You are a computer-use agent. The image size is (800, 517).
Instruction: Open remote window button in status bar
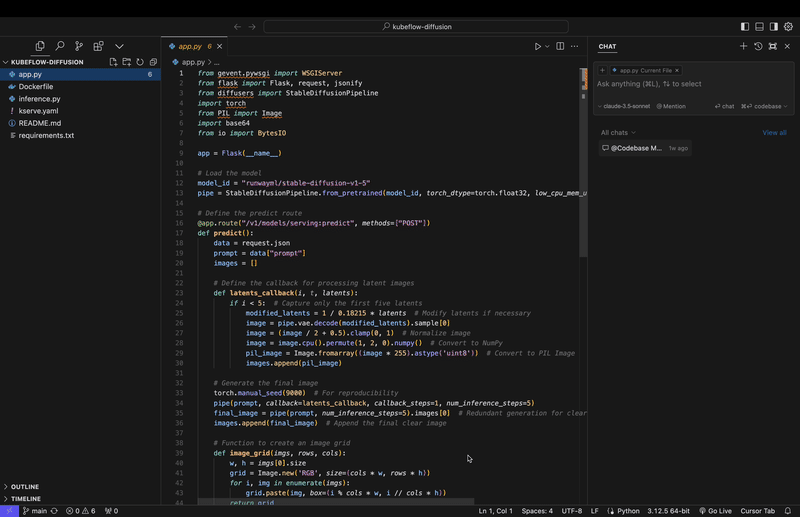click(9, 511)
